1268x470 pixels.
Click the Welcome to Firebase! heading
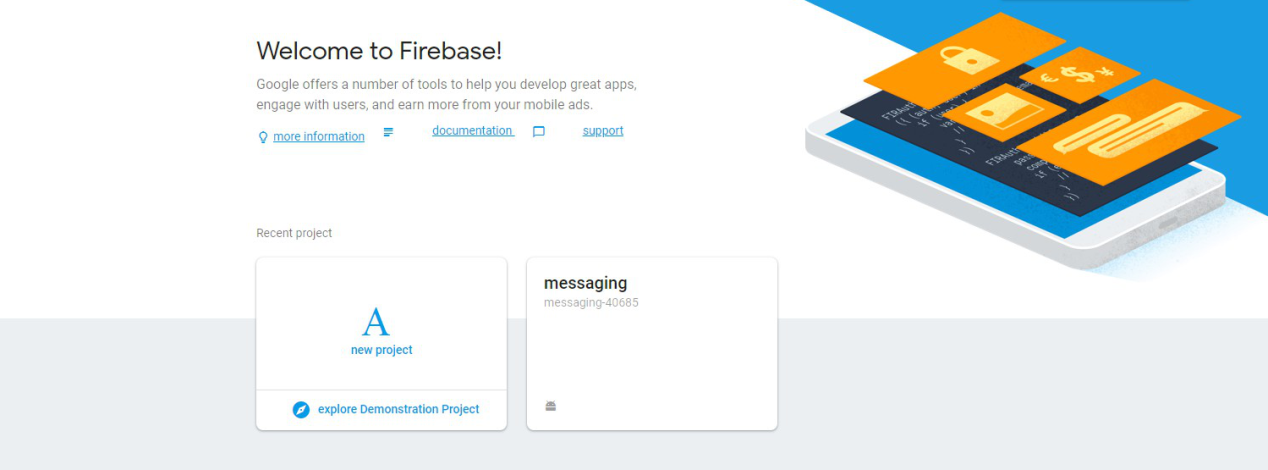[379, 51]
